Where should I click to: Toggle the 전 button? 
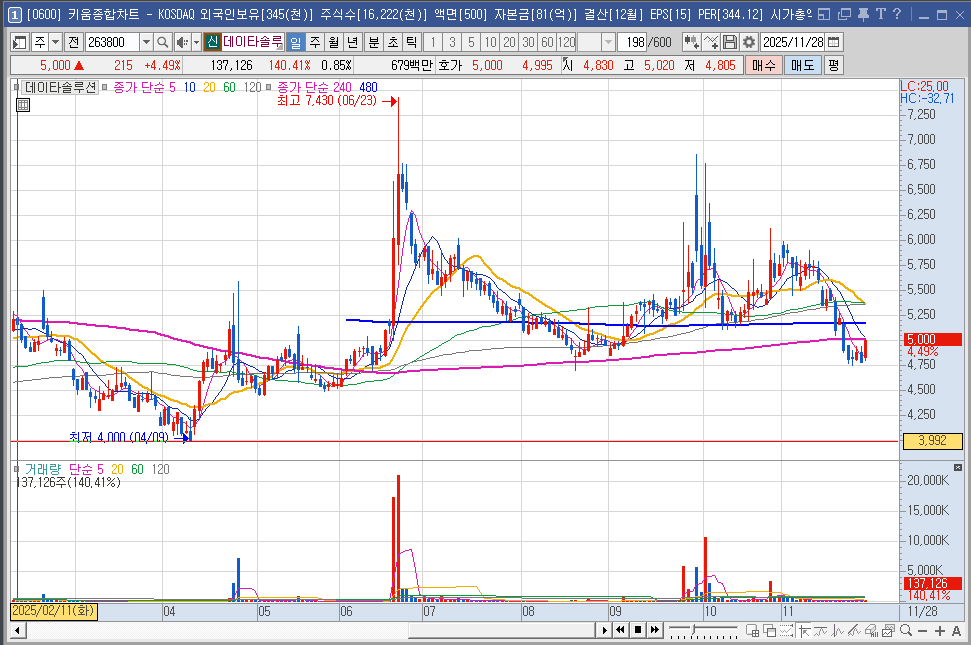74,42
